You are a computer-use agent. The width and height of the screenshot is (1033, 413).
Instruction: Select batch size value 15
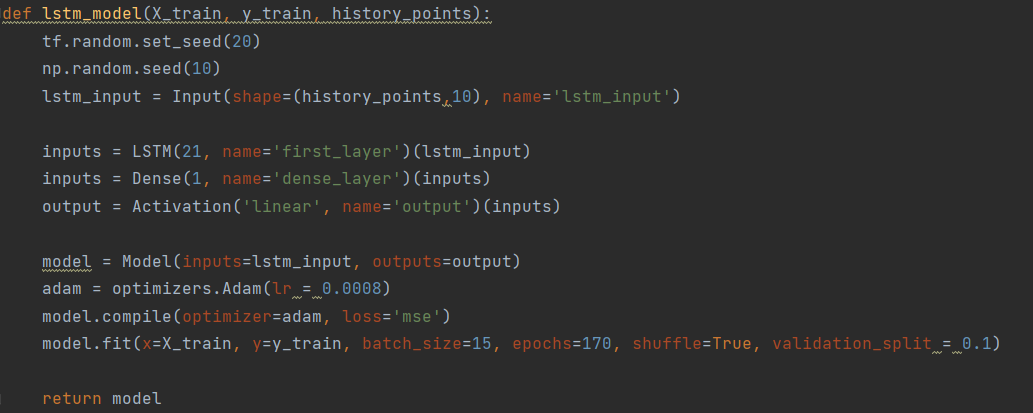click(482, 344)
